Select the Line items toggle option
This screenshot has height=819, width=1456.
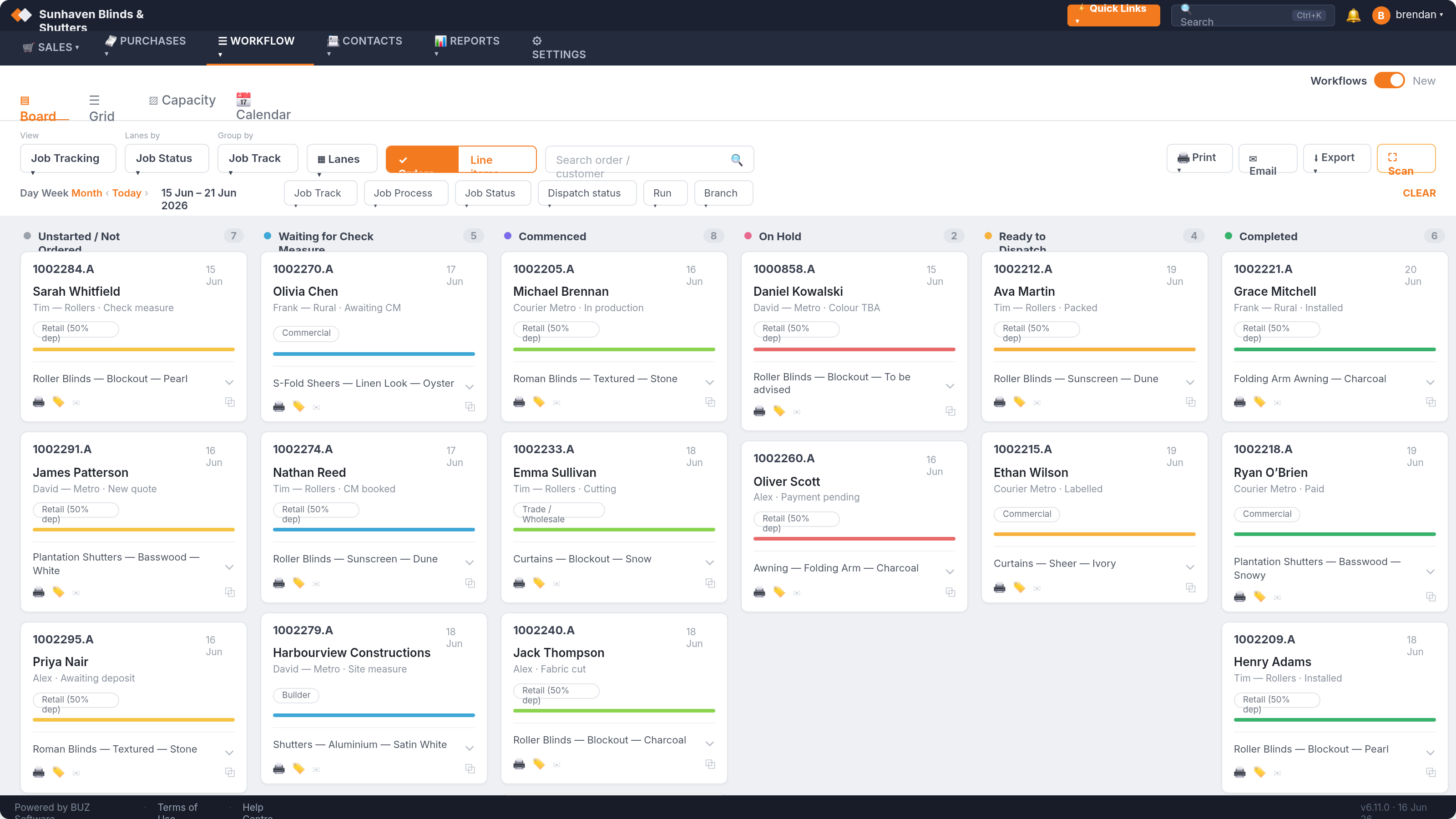tap(497, 159)
